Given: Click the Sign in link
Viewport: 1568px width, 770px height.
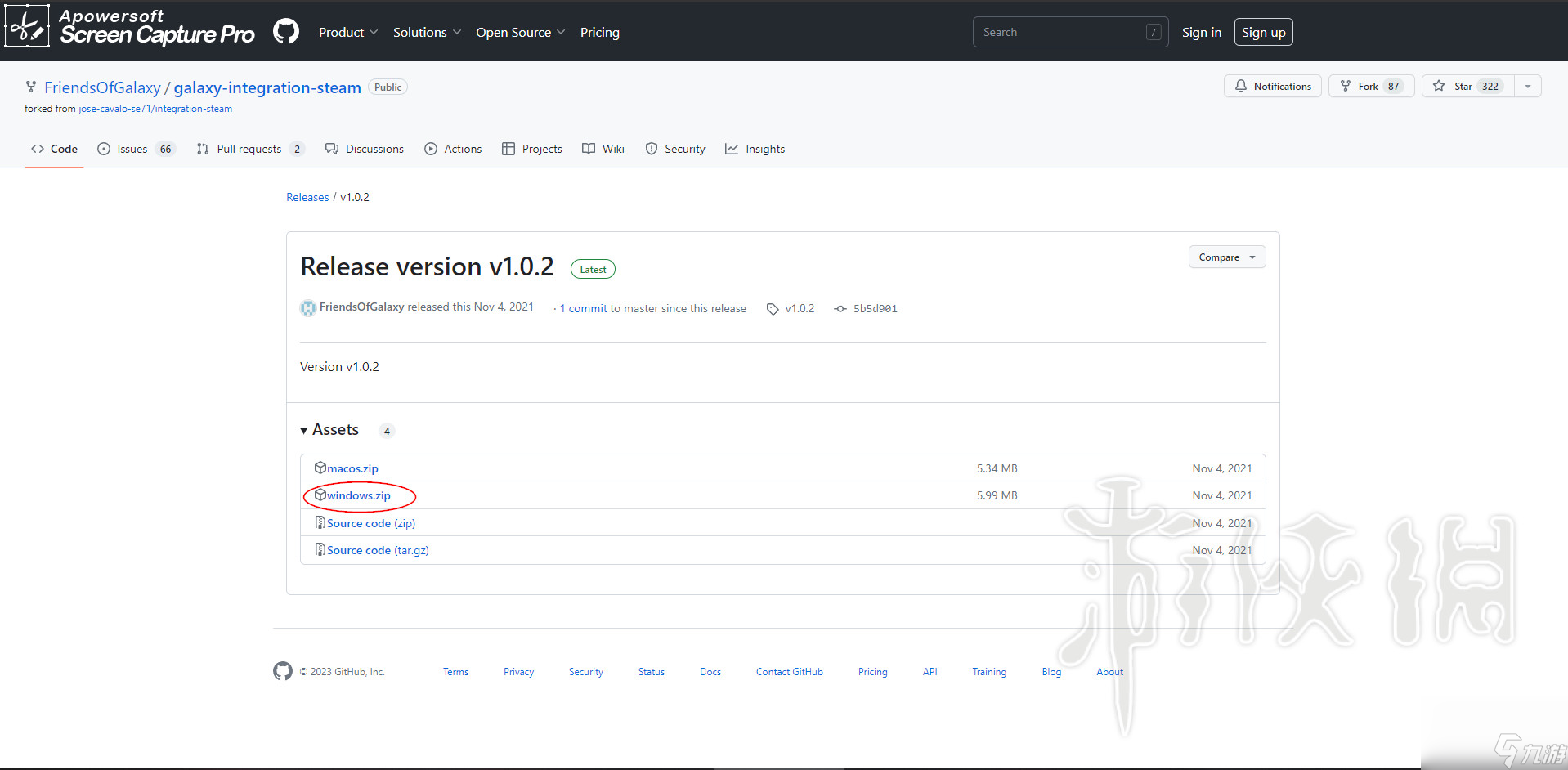Looking at the screenshot, I should pyautogui.click(x=1202, y=32).
